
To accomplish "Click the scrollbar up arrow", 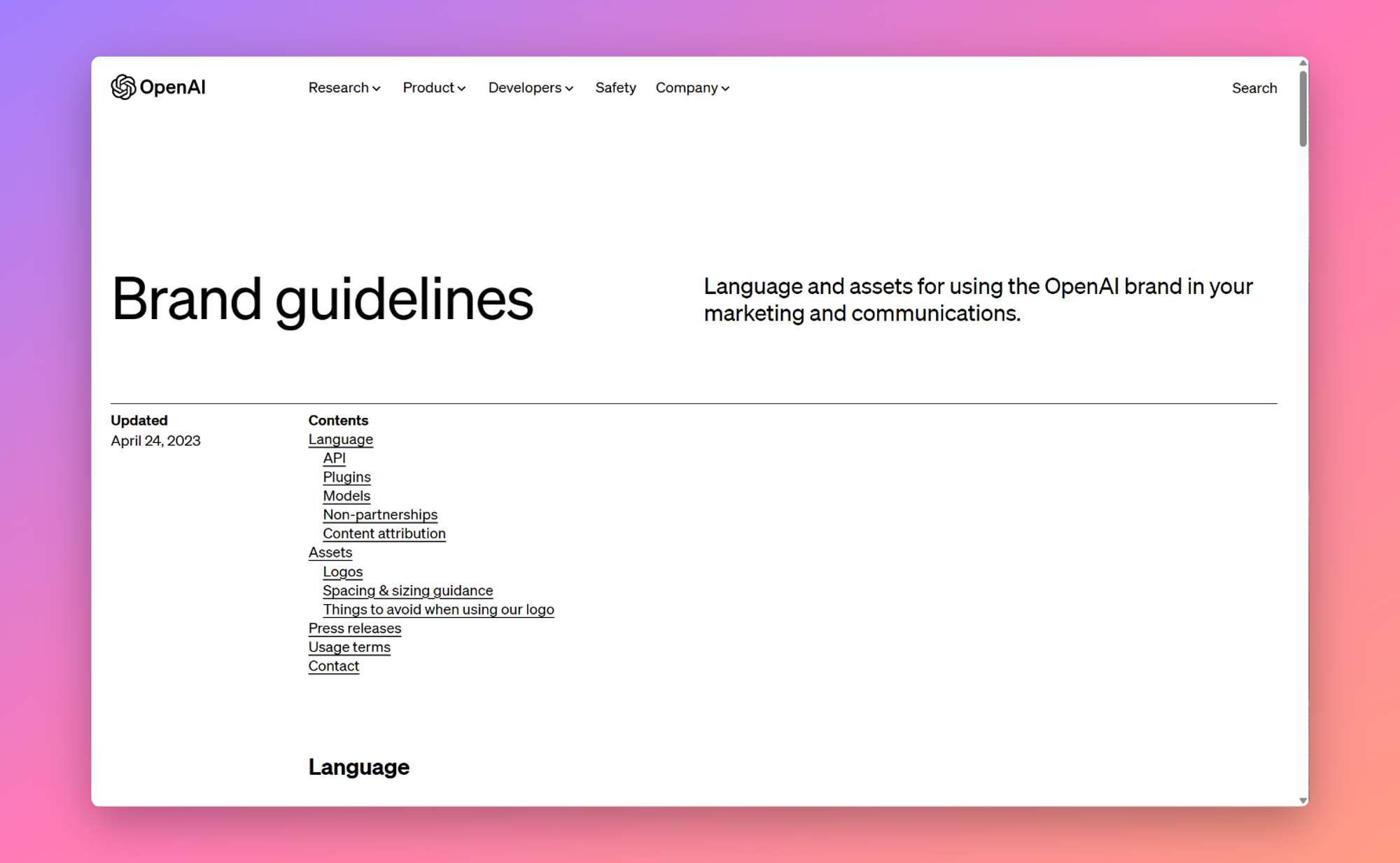I will [x=1303, y=63].
